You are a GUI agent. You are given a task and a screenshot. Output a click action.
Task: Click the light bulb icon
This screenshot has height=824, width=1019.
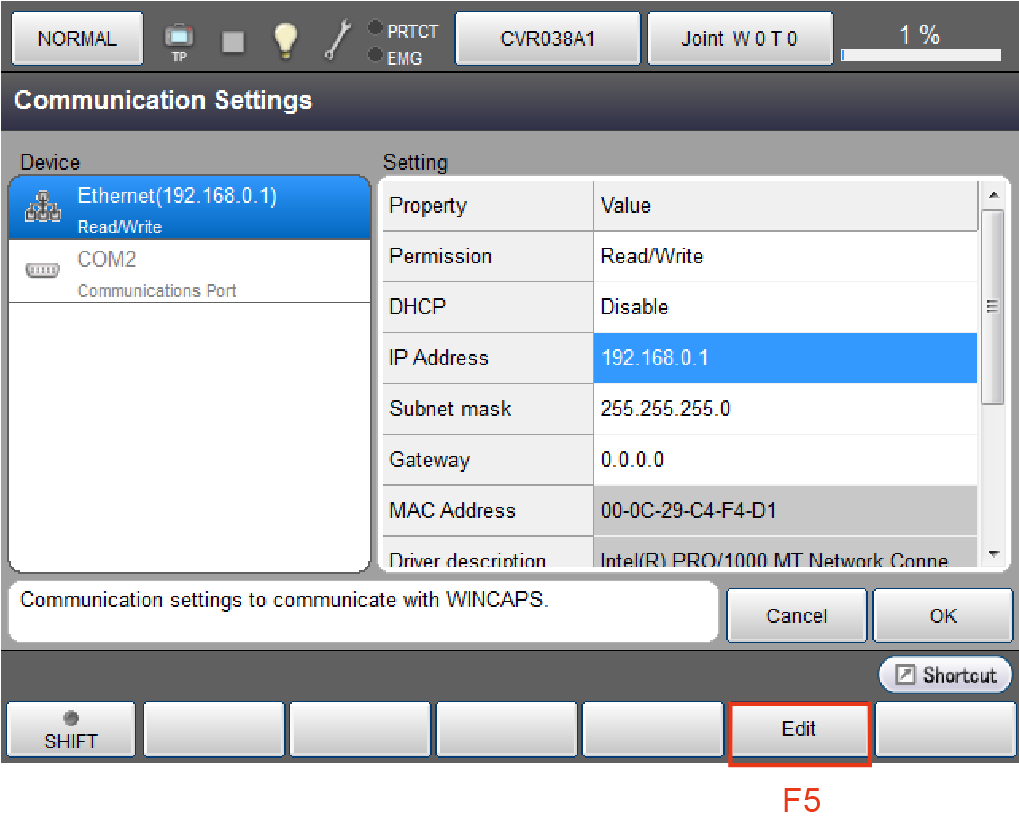click(x=287, y=40)
